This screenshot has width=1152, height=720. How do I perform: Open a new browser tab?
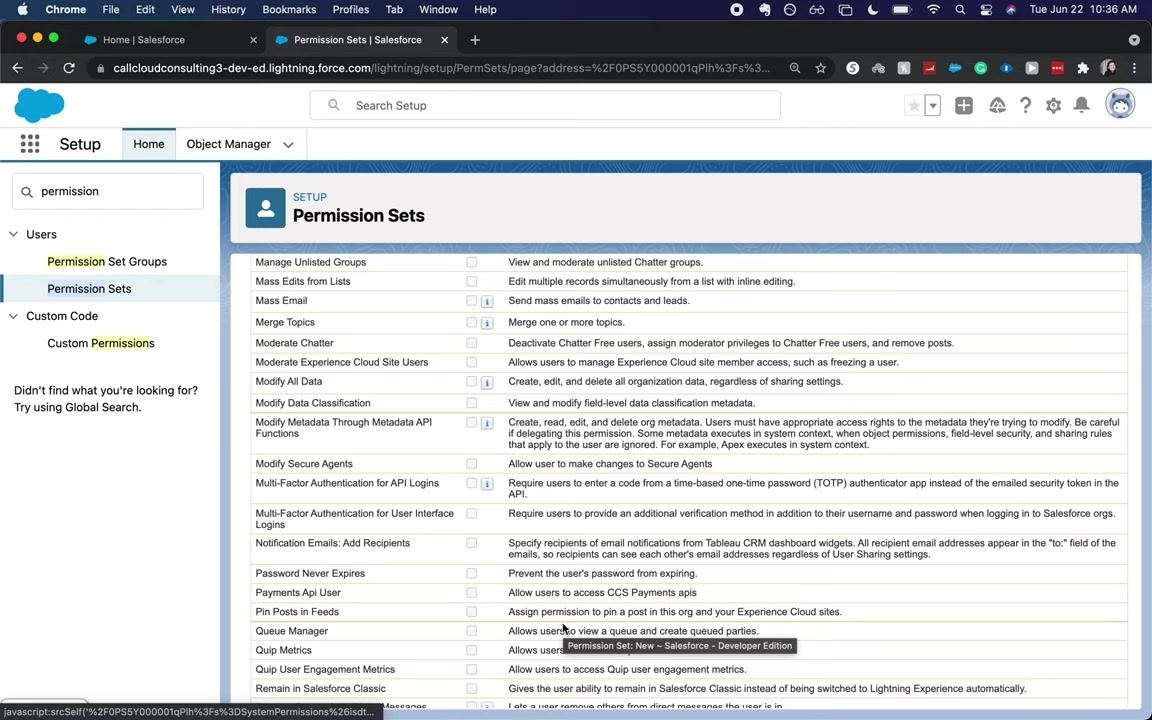point(475,40)
